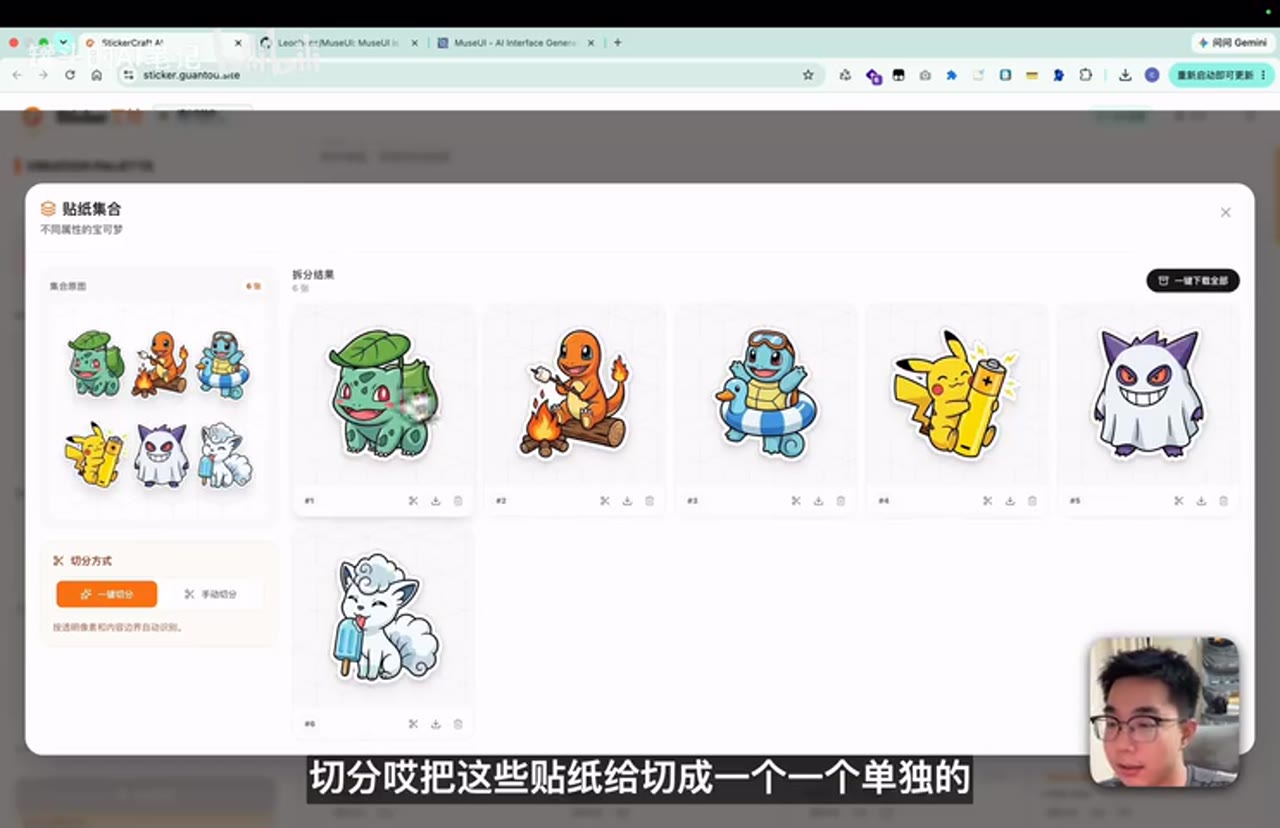Download sticker #3 Squirtle
The height and width of the screenshot is (828, 1280).
pyautogui.click(x=818, y=501)
